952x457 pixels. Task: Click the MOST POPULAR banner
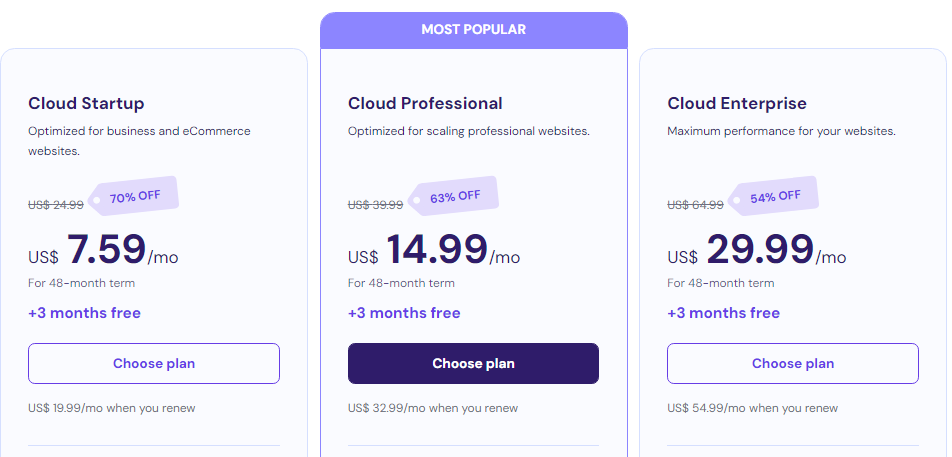[473, 30]
